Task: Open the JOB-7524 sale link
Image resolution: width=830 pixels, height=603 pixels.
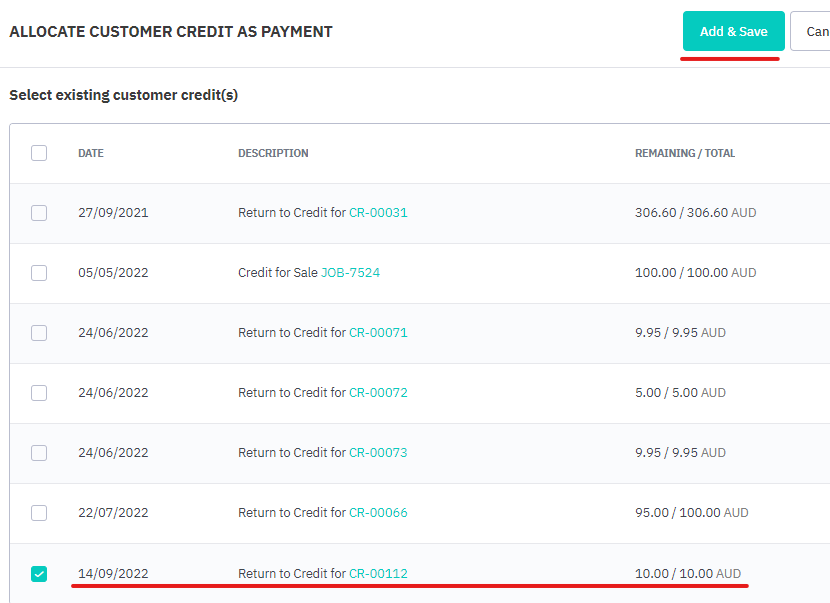Action: (350, 273)
